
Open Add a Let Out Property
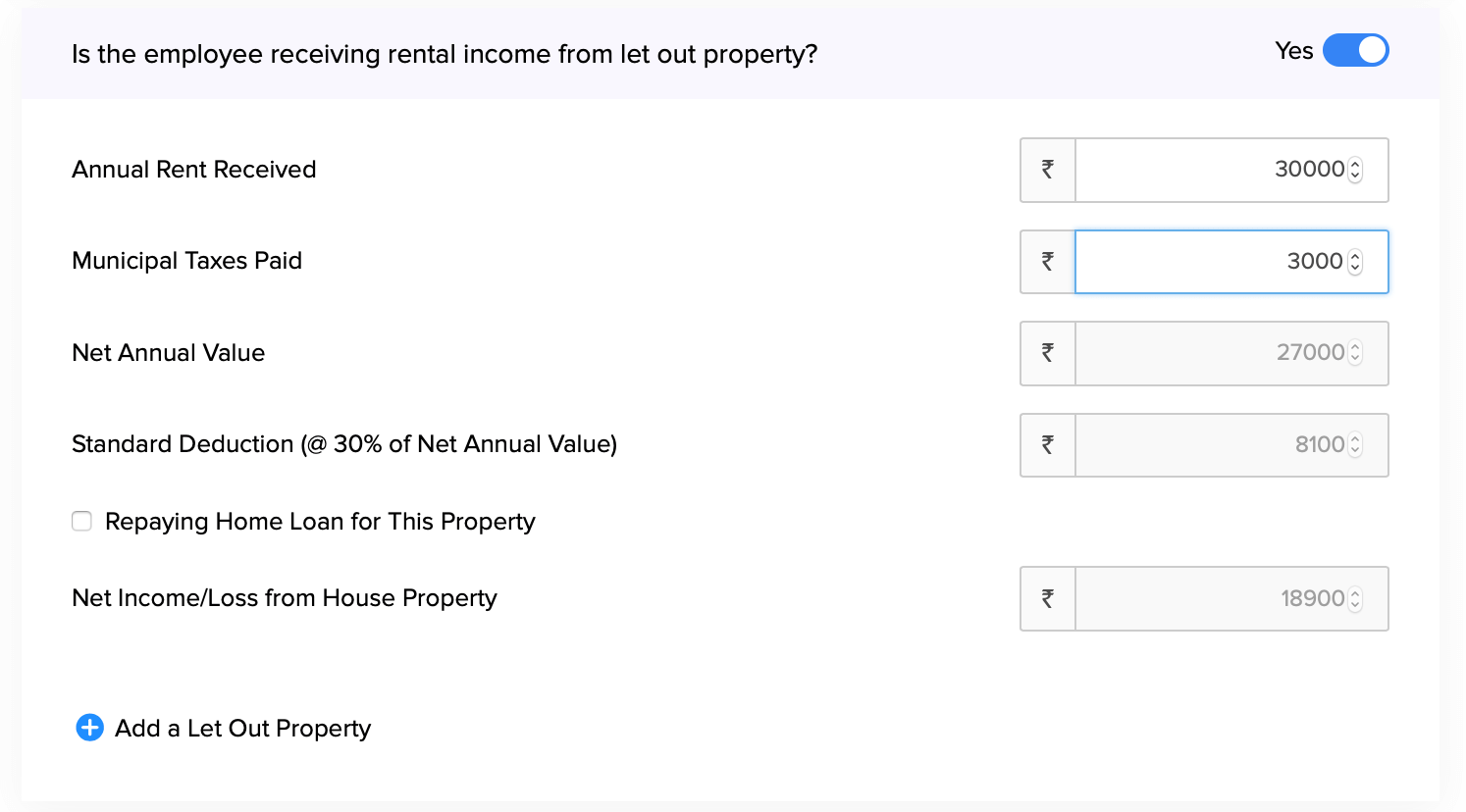pos(241,728)
